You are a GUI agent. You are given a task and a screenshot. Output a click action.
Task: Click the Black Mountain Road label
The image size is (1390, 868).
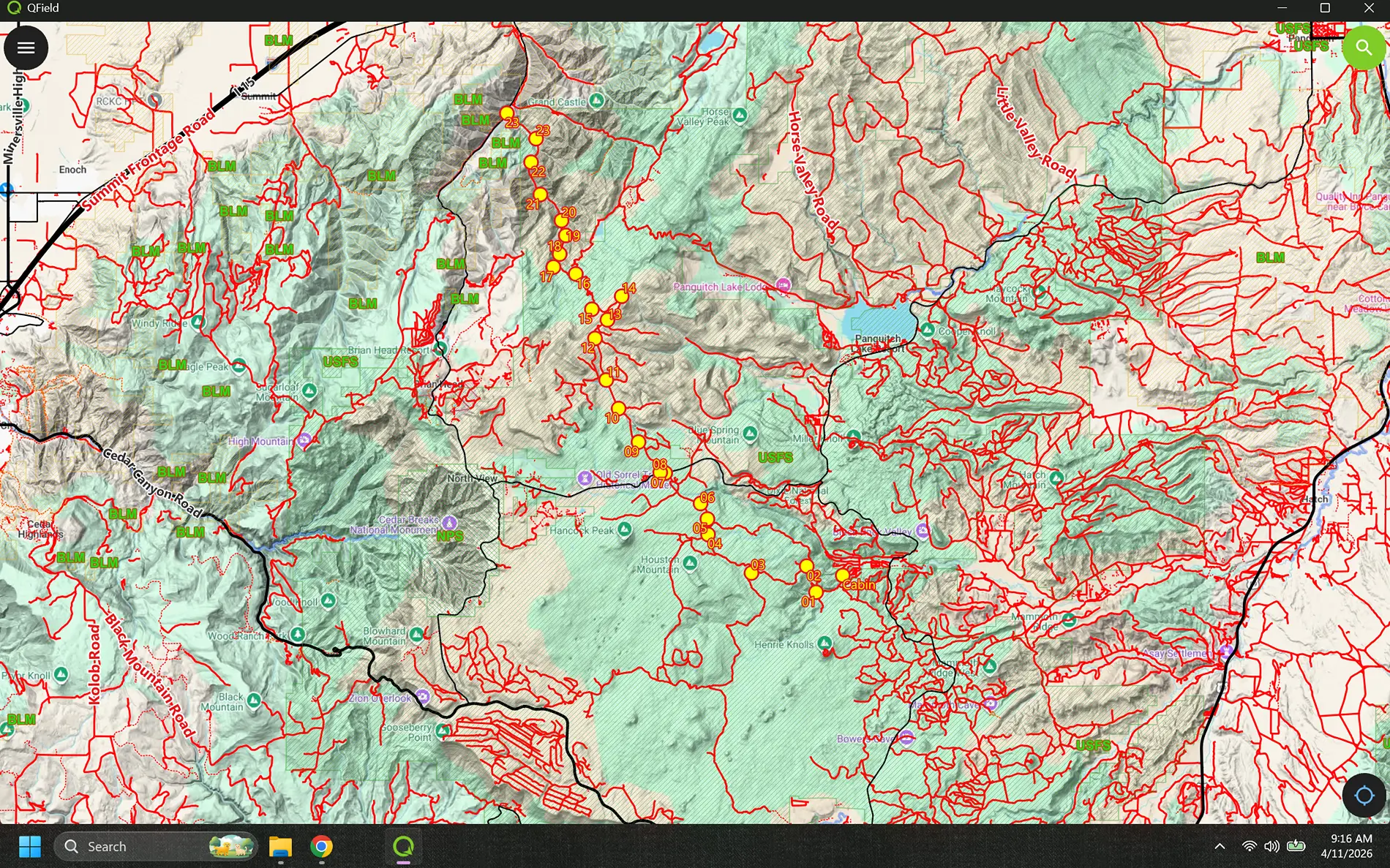tap(151, 676)
